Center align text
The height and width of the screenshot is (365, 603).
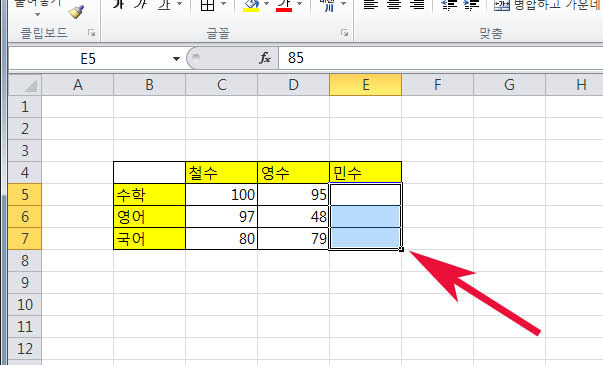click(x=394, y=5)
